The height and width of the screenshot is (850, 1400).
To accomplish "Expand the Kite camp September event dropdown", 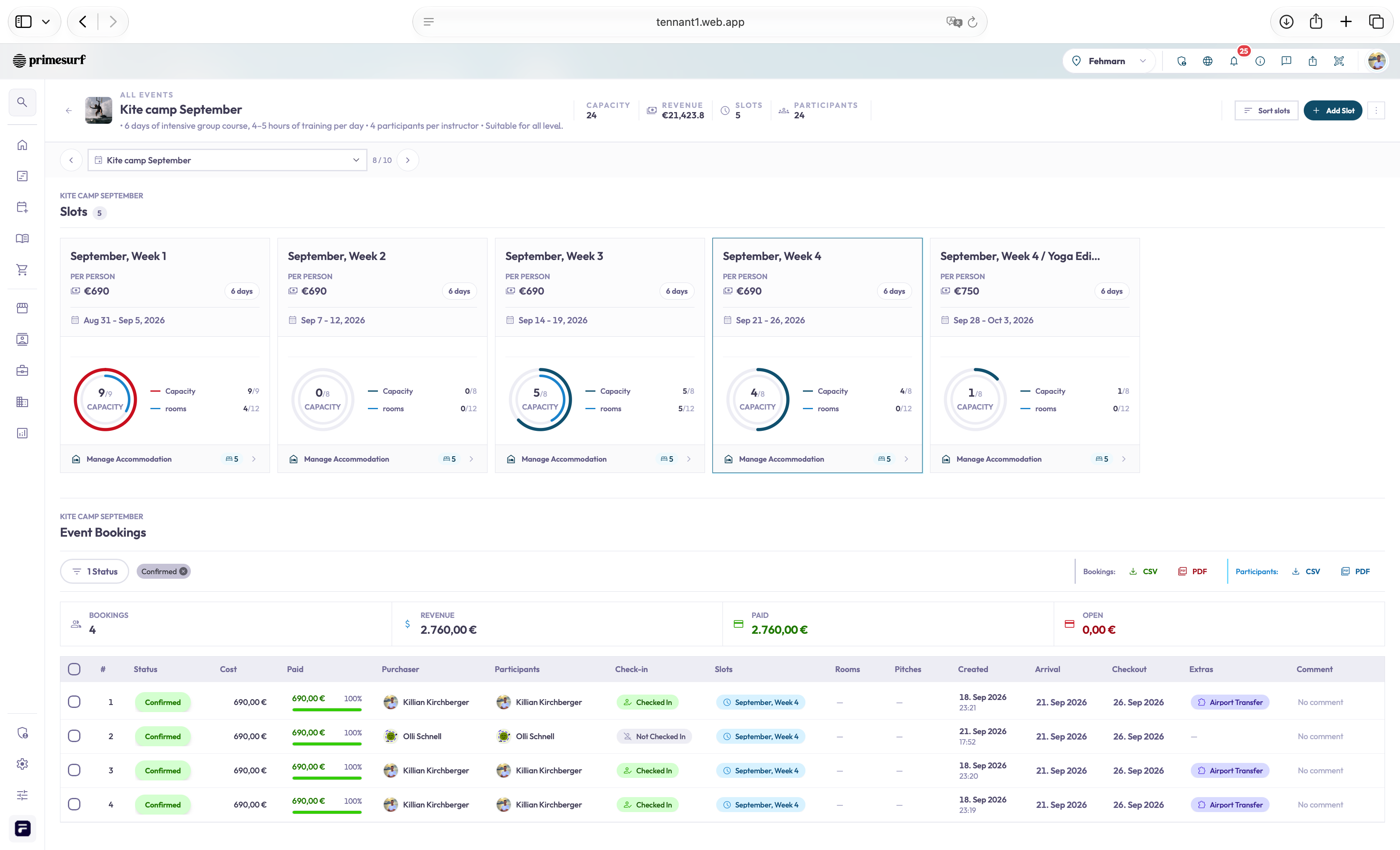I will (227, 160).
